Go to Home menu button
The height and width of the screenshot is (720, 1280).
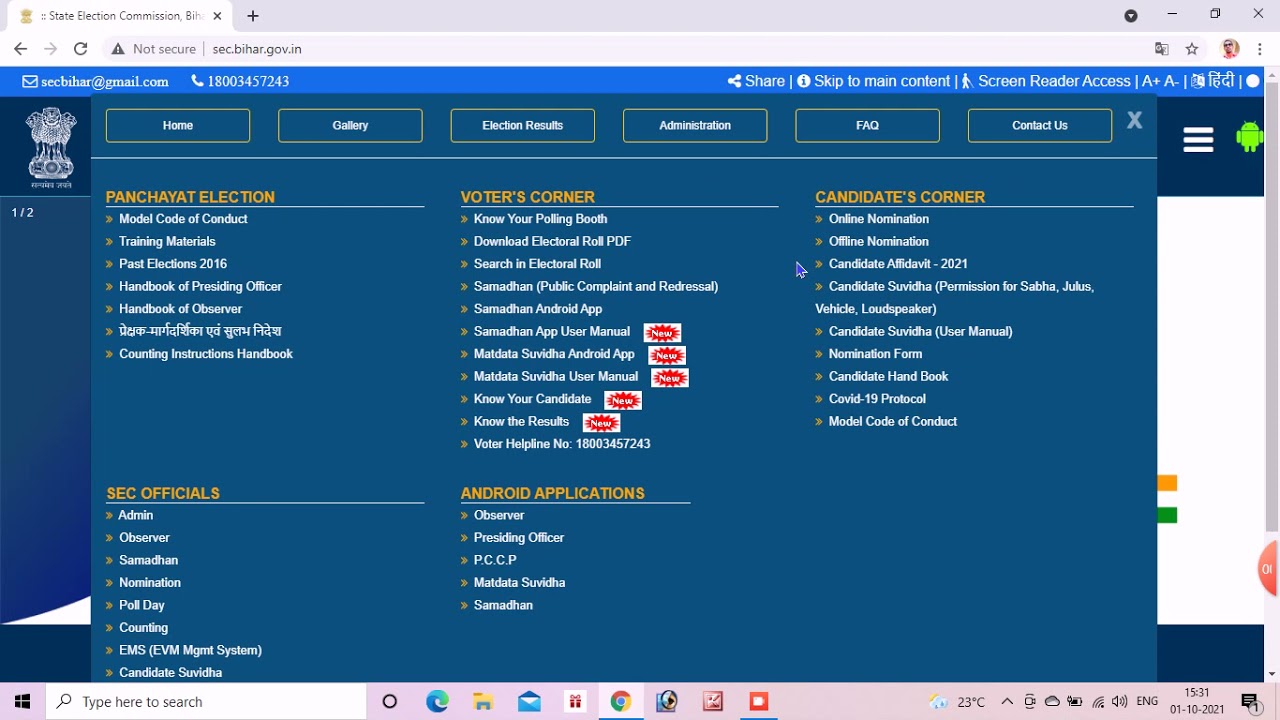tap(178, 125)
